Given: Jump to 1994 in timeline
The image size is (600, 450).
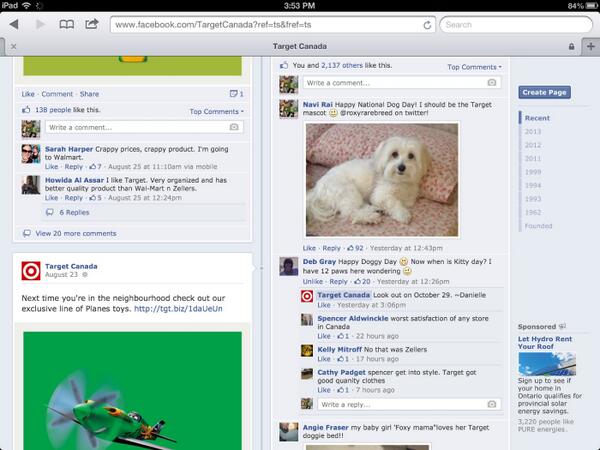Looking at the screenshot, I should (x=533, y=185).
